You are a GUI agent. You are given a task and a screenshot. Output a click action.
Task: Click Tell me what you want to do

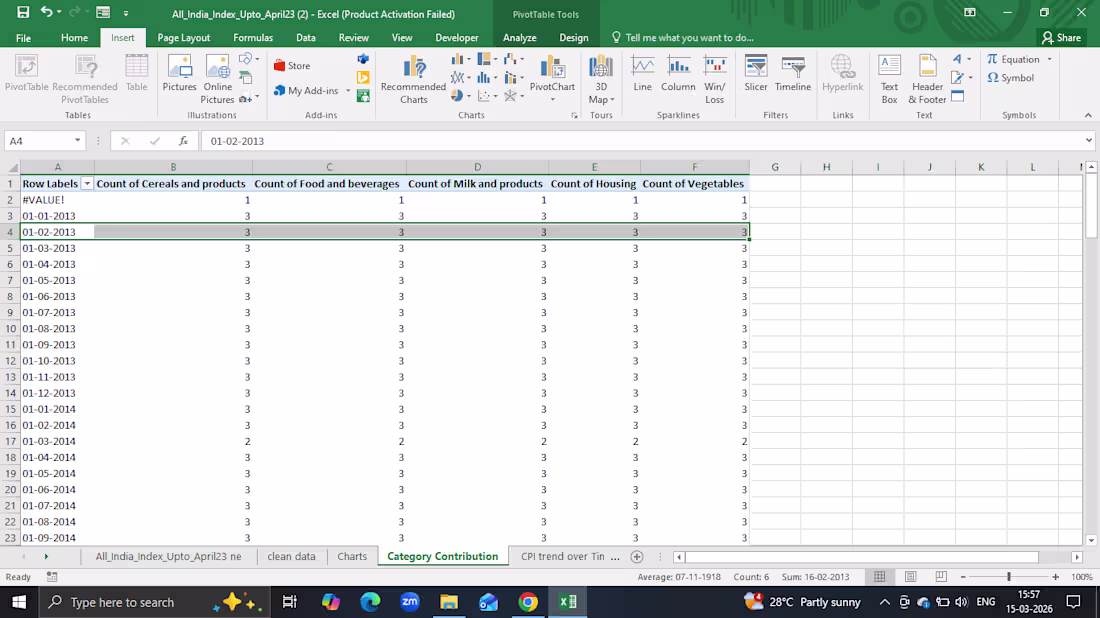[x=683, y=38]
